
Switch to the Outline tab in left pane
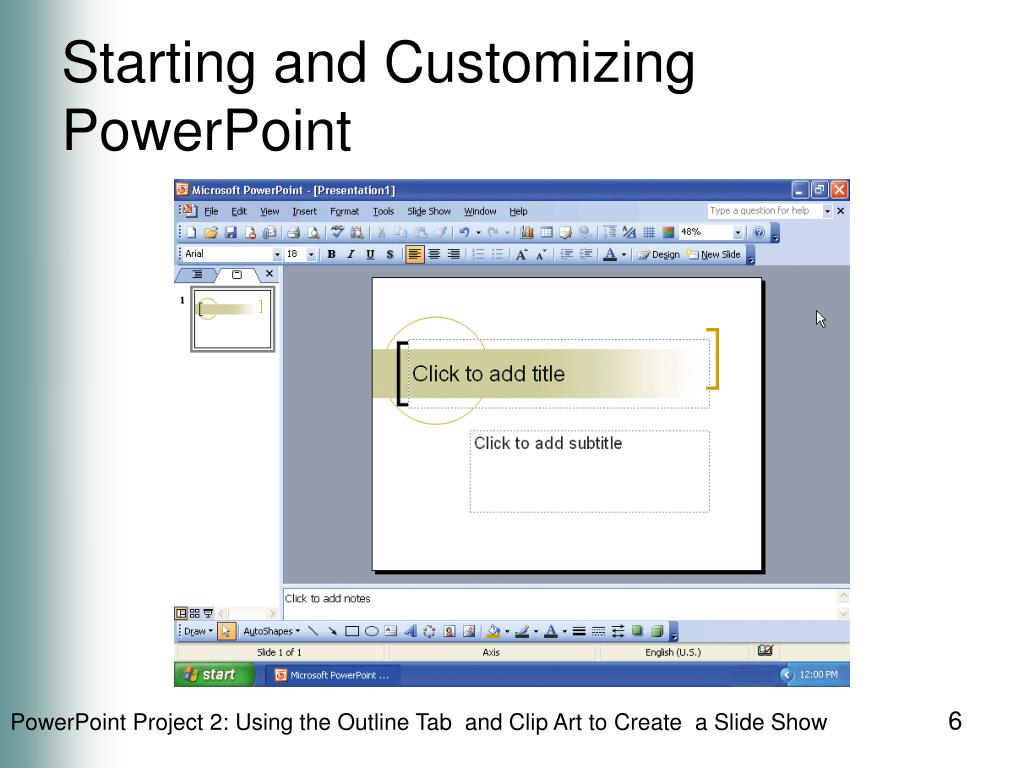coord(197,274)
